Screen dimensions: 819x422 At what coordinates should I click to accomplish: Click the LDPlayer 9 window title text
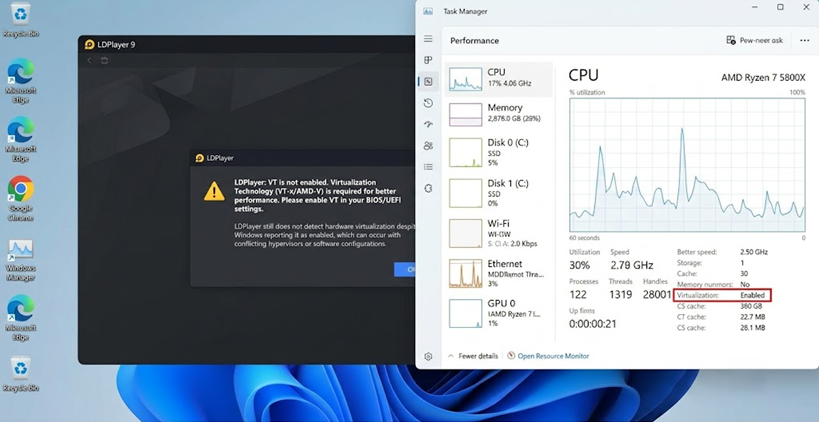pos(116,45)
